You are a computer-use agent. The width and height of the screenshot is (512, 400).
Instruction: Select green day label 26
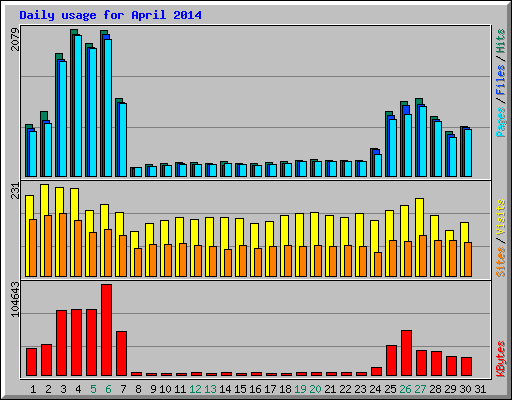405,389
